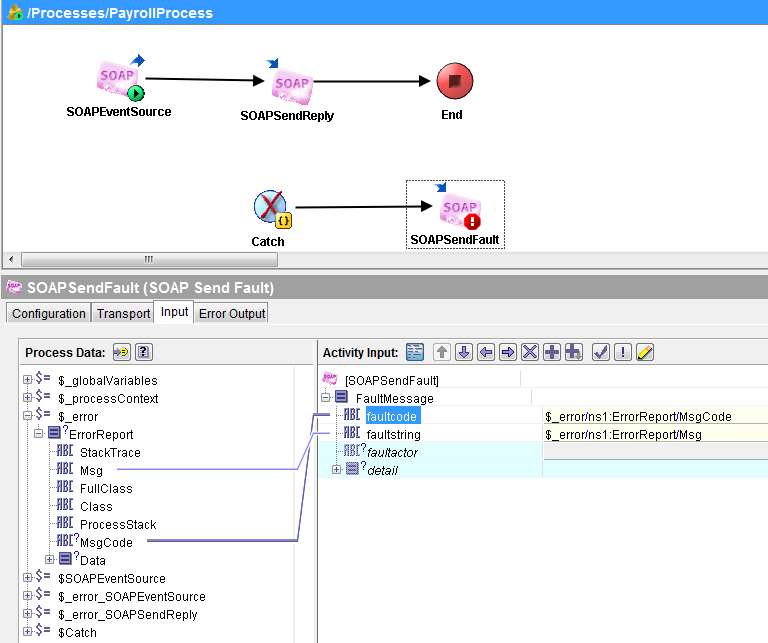Click the delete X toolbar button
Screen dimensions: 768x643
coord(530,352)
